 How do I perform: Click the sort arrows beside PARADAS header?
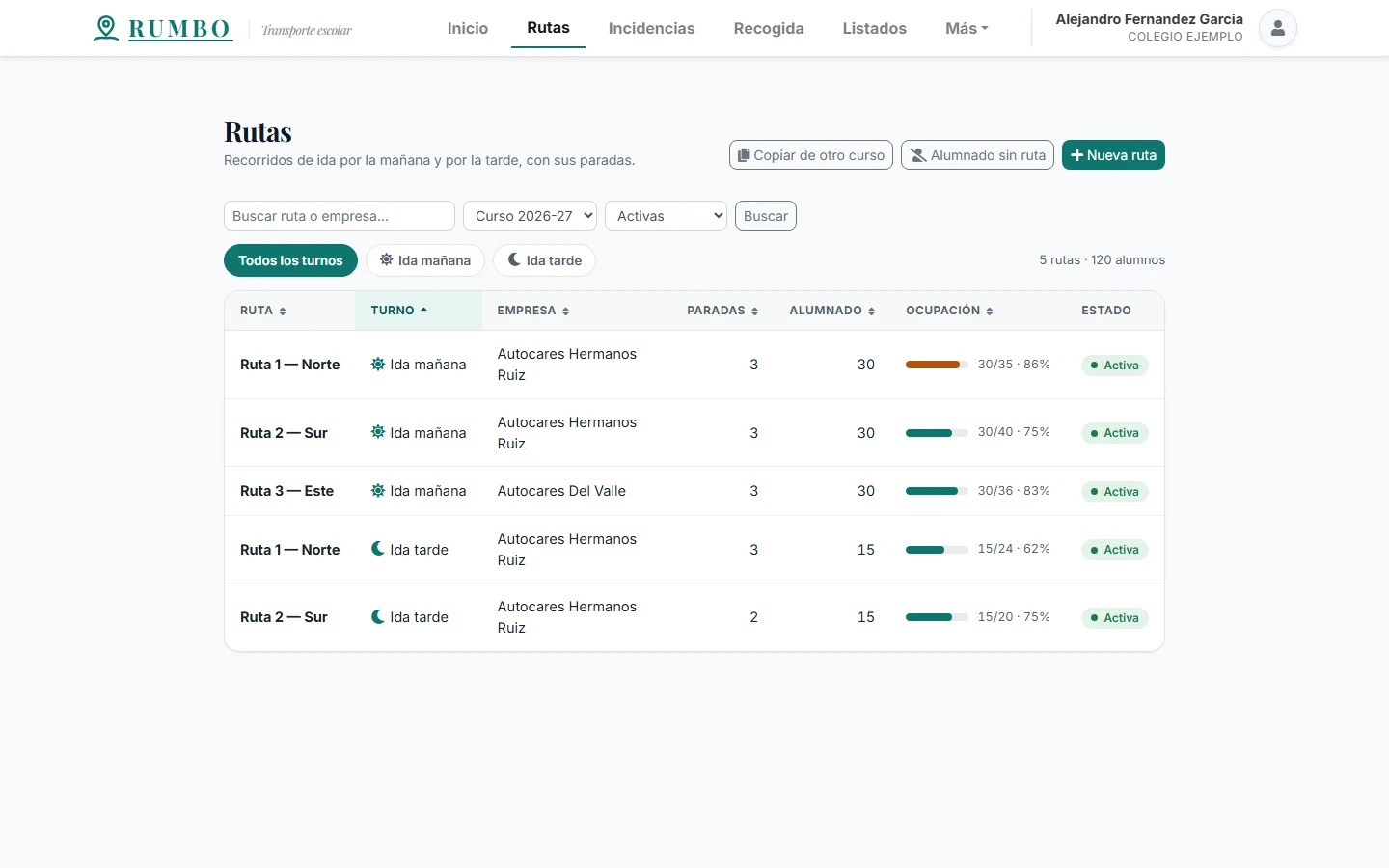pyautogui.click(x=754, y=312)
